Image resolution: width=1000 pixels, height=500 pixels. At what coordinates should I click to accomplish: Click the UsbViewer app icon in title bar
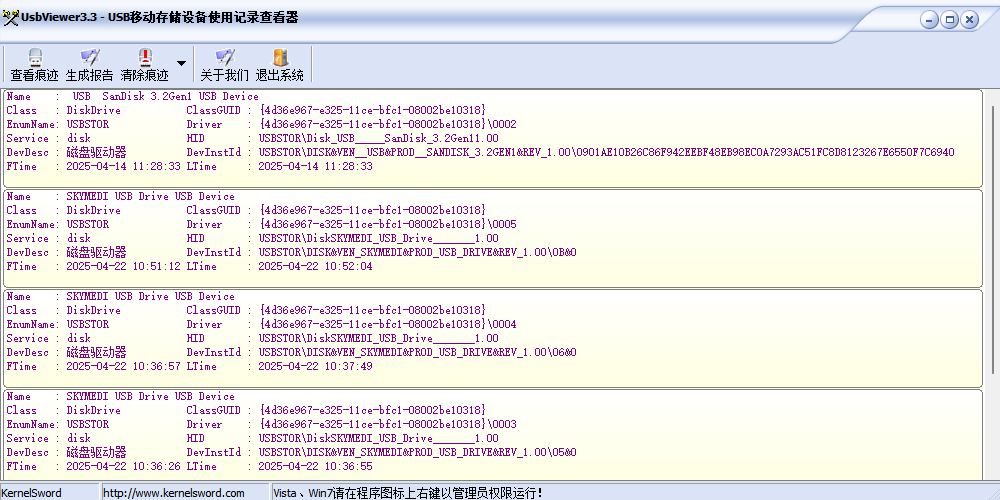point(11,18)
